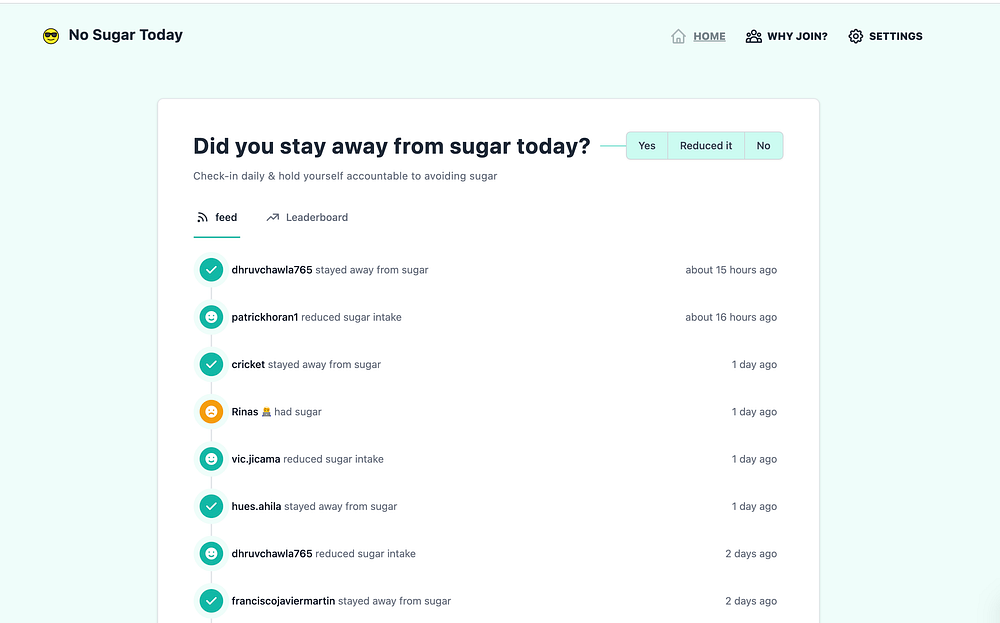
Task: Click the smiley icon beside patrickhoran1's entry
Action: 211,317
